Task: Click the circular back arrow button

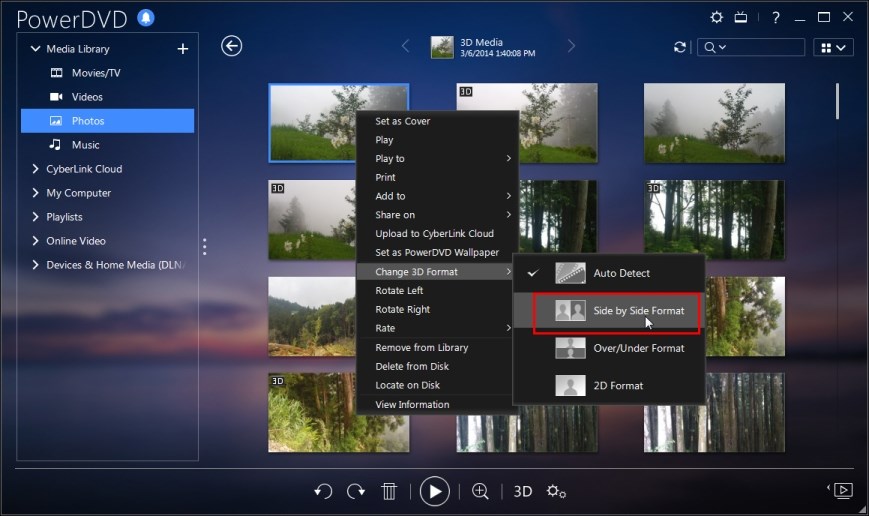Action: (231, 46)
